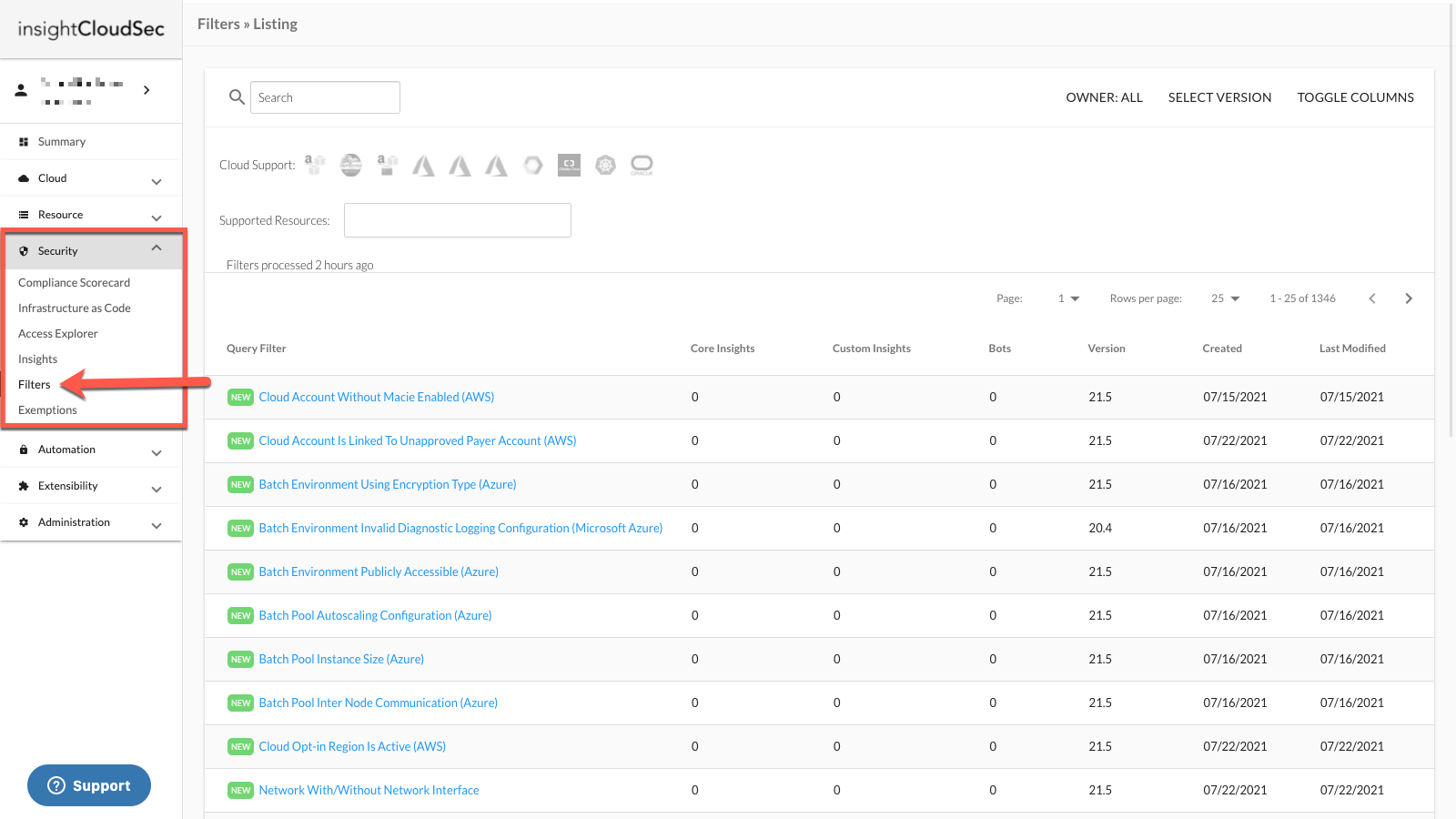Click the Cloud icon in the sidebar
Image resolution: width=1456 pixels, height=819 pixels.
click(x=24, y=178)
